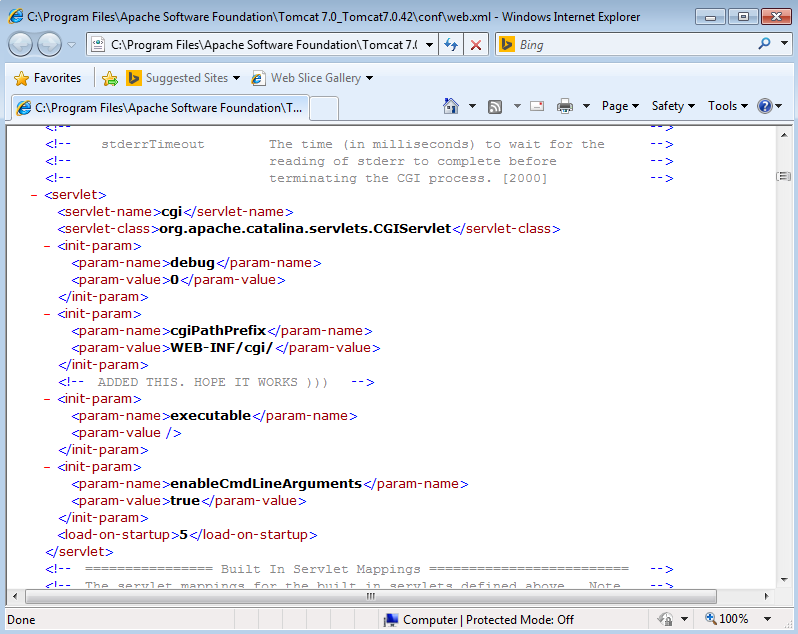Click the param-name text debug
The image size is (798, 634).
pos(192,263)
